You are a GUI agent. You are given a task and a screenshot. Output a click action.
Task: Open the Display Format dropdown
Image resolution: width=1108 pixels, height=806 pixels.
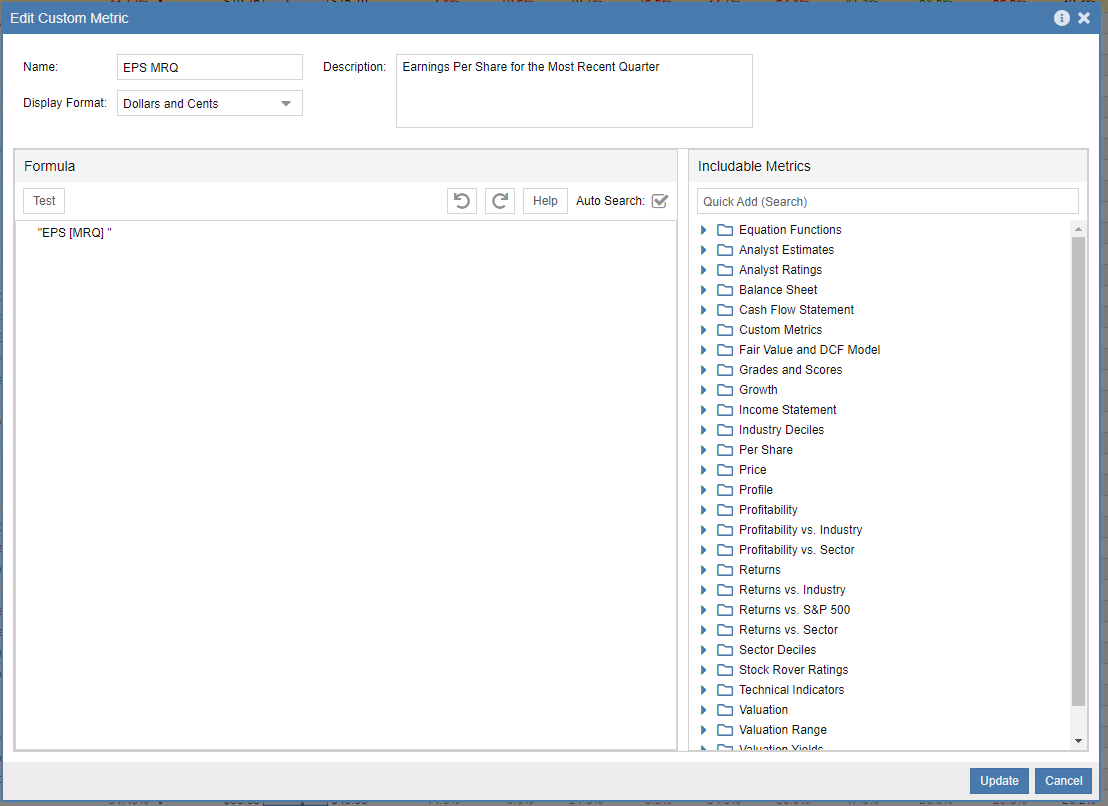click(285, 103)
